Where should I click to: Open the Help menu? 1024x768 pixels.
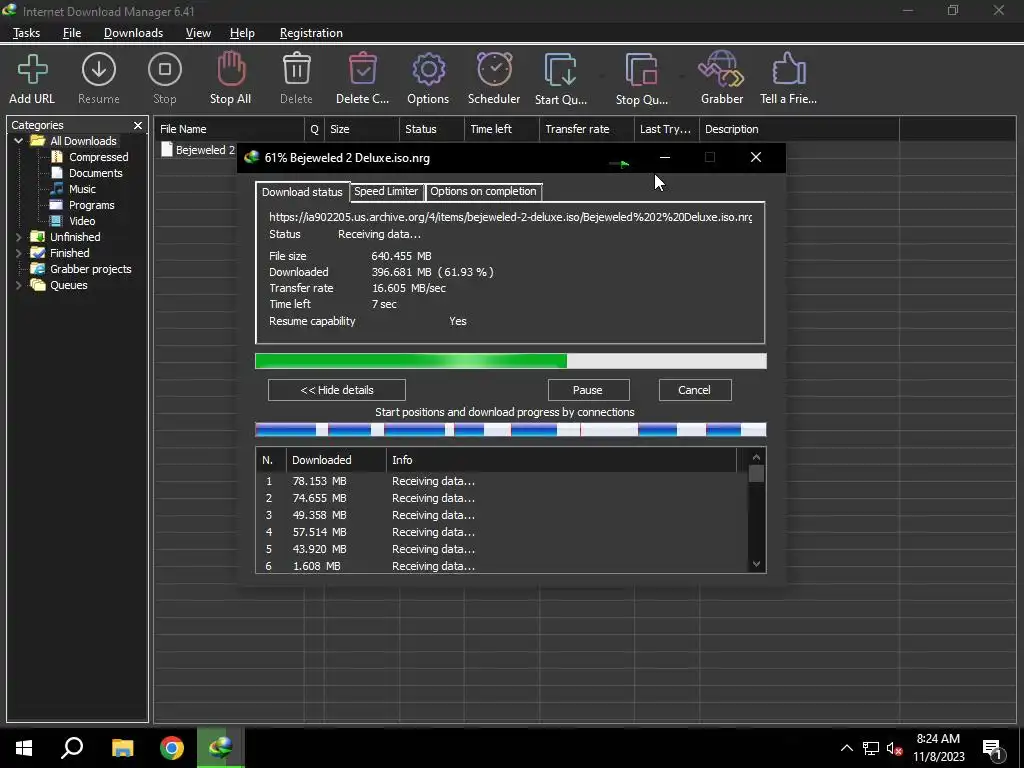242,33
